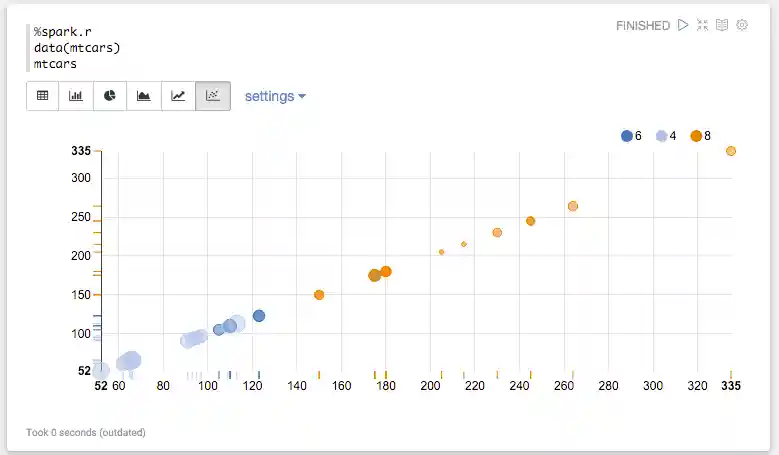
Task: Click the hide editor collapse icon
Action: click(702, 25)
